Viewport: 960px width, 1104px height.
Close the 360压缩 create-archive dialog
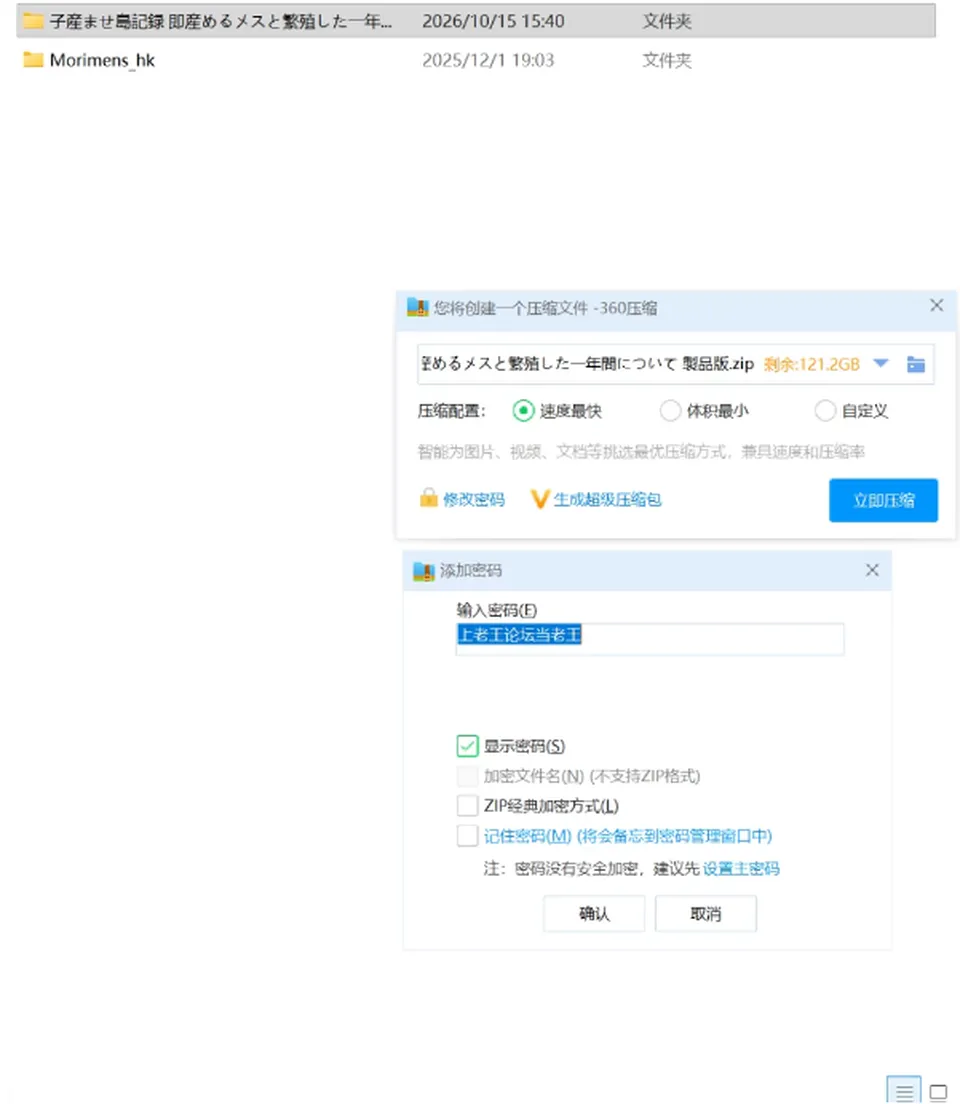(936, 306)
